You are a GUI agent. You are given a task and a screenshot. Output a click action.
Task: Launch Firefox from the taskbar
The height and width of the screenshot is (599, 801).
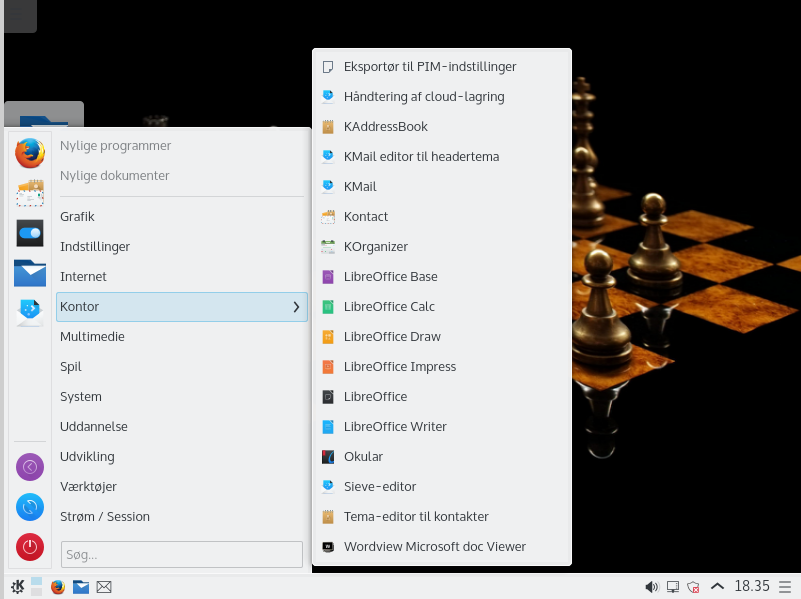[x=58, y=587]
